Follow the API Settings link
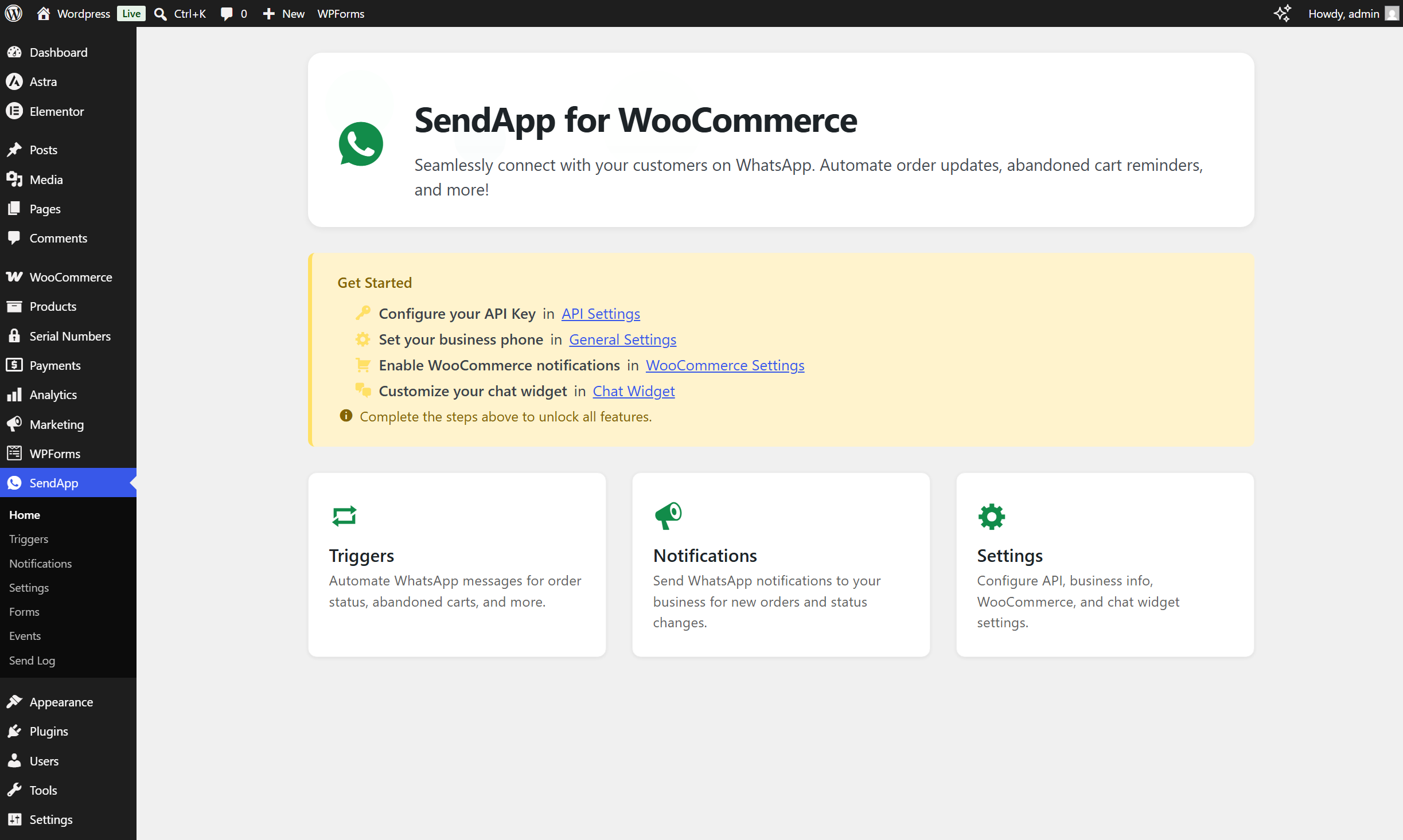 point(601,314)
